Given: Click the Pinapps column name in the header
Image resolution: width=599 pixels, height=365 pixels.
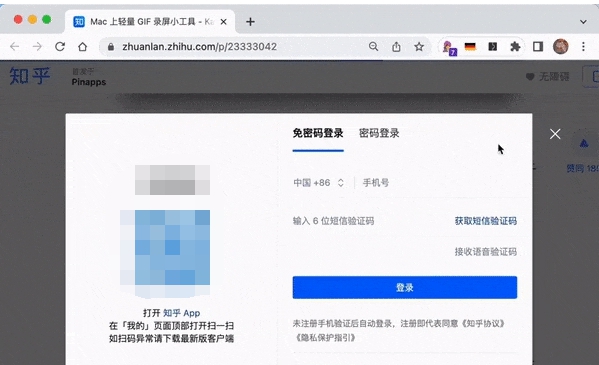Looking at the screenshot, I should [89, 82].
